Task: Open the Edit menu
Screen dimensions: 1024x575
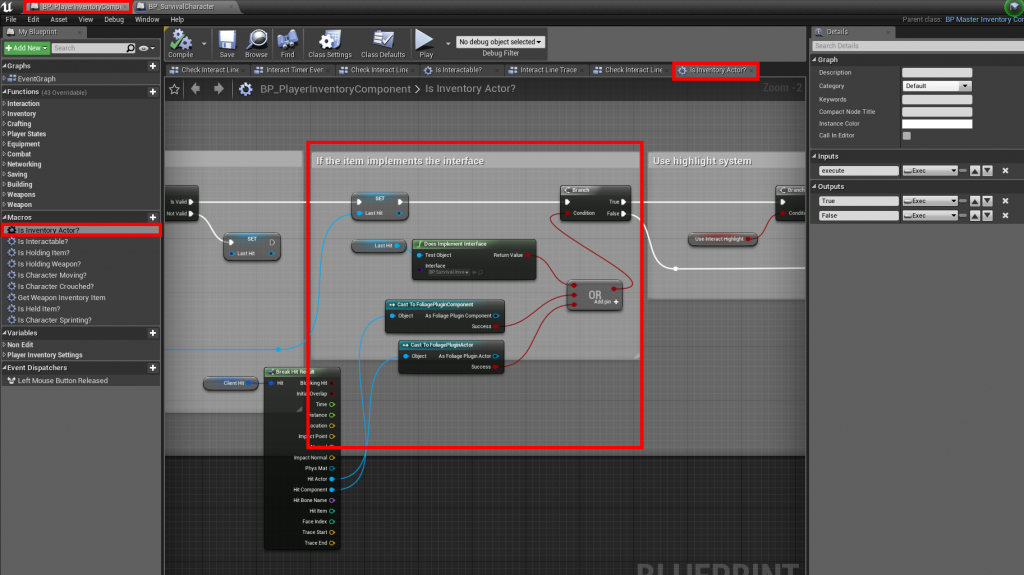Action: click(33, 20)
